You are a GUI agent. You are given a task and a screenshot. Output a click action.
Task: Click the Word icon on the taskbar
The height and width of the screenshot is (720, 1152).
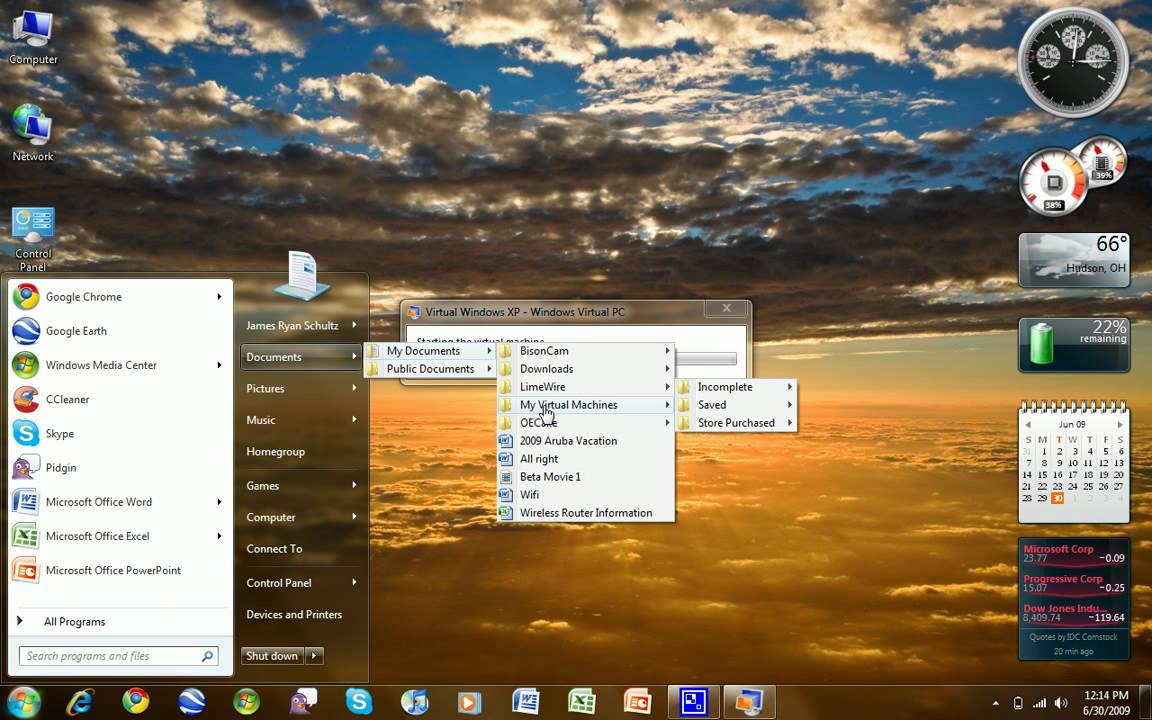(x=526, y=702)
